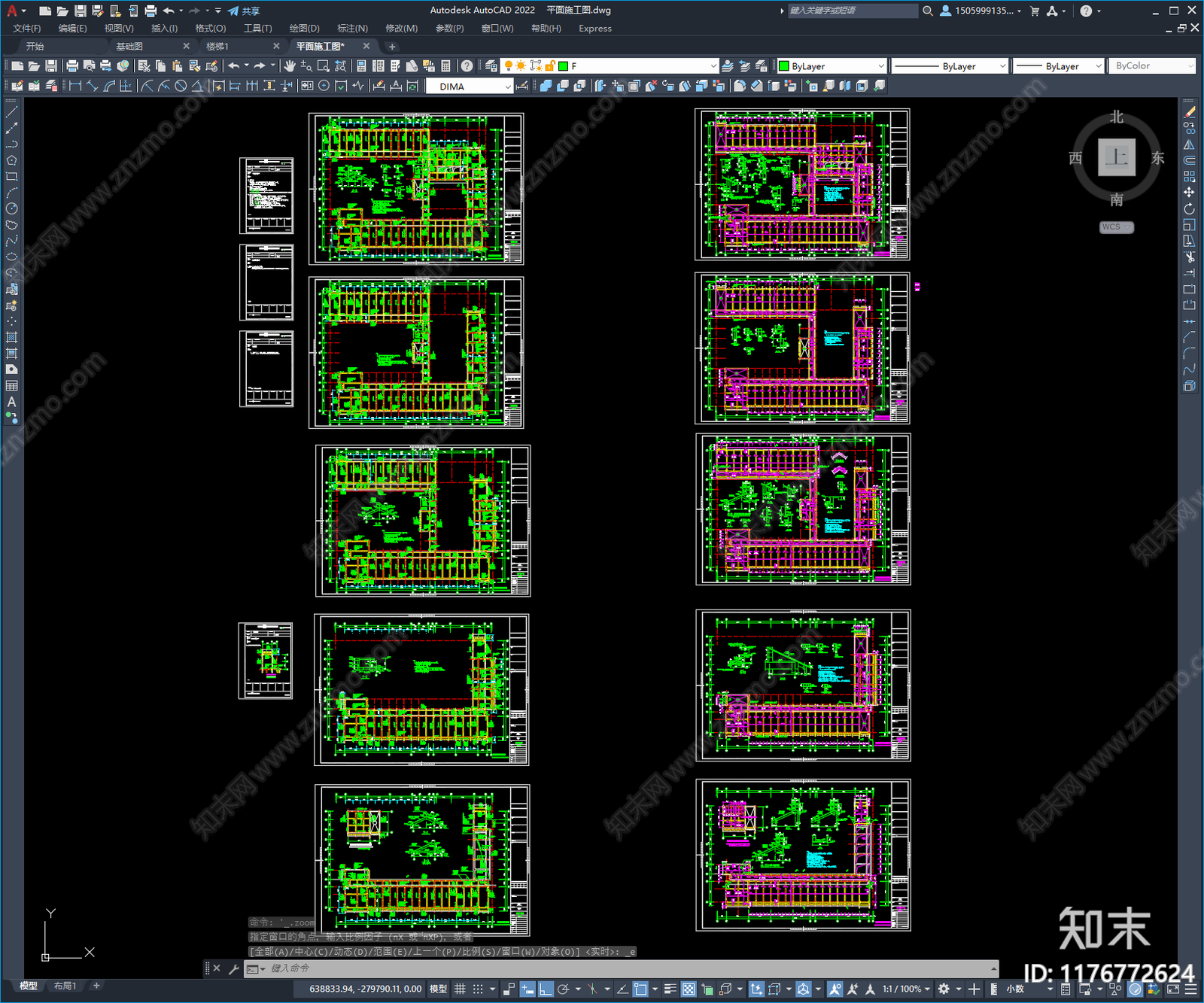The image size is (1204, 1003).
Task: Toggle transparency display in status bar
Action: [x=689, y=989]
